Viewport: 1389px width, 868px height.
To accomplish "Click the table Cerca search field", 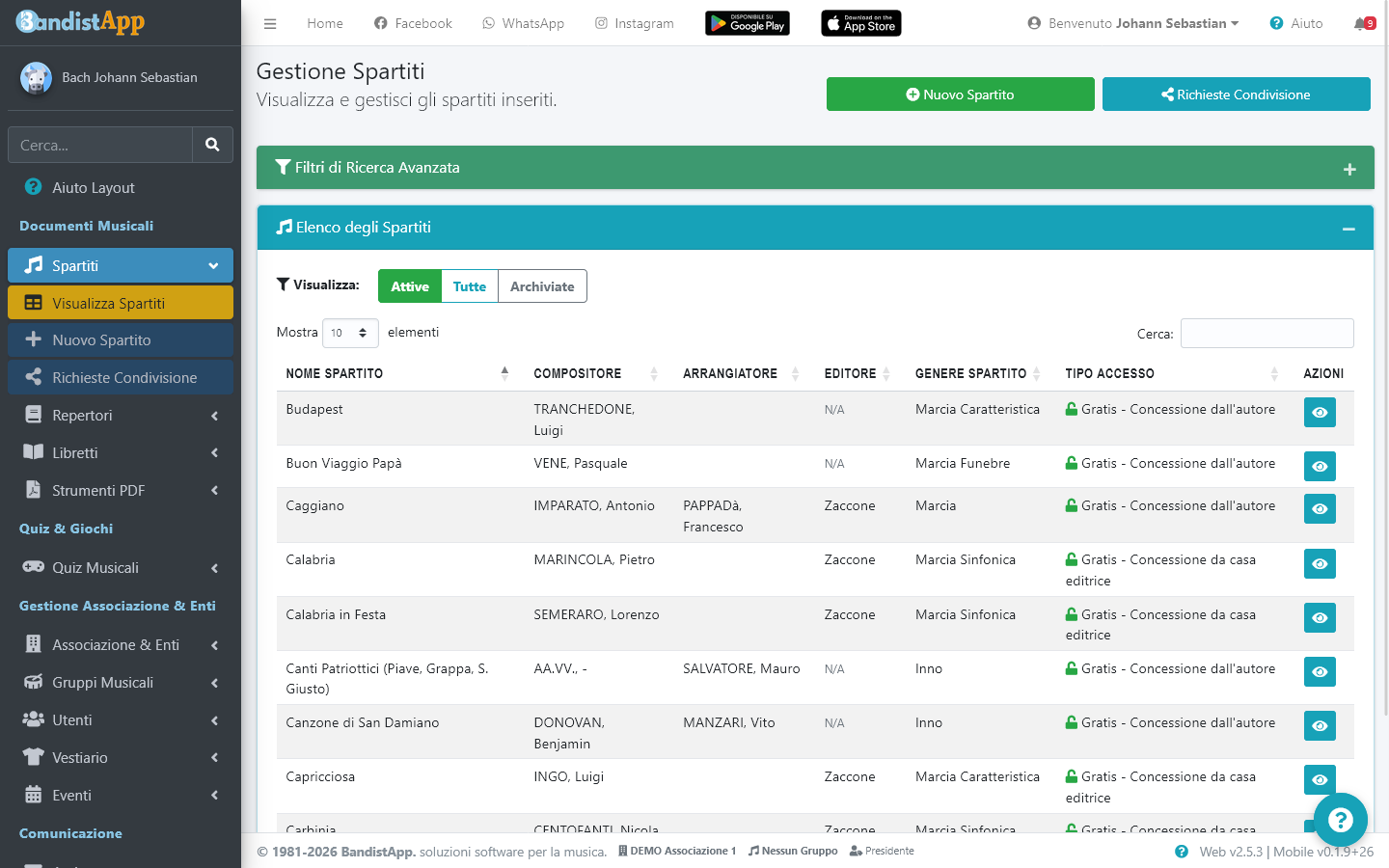I will coord(1266,334).
